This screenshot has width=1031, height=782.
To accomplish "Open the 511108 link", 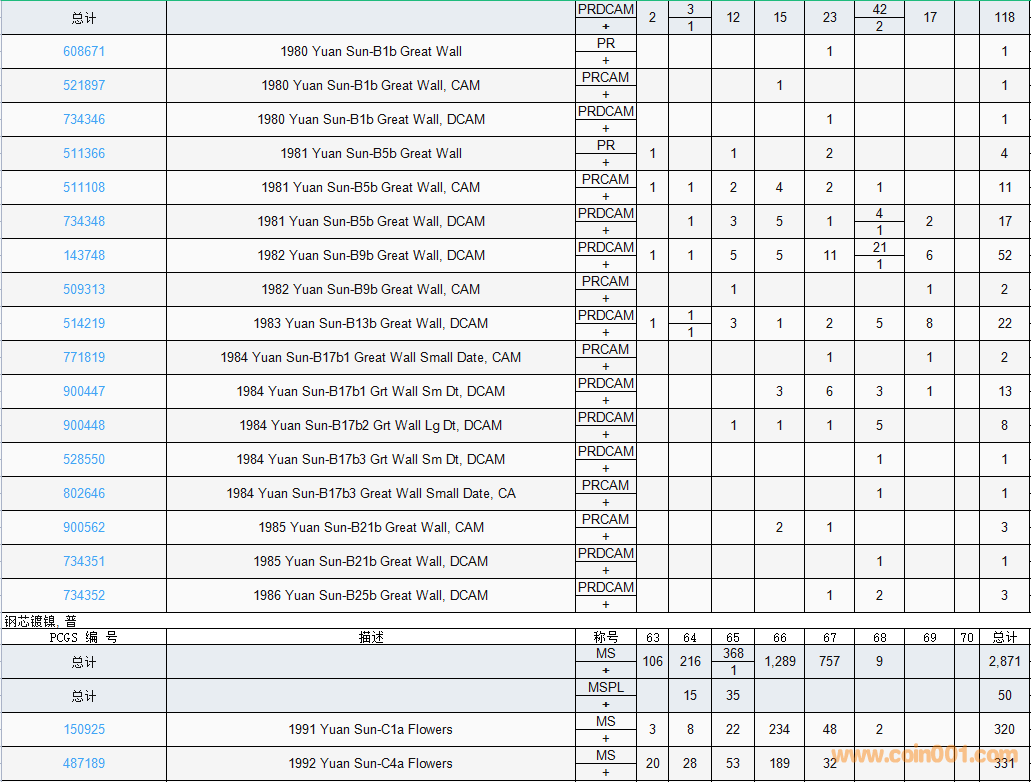I will (84, 187).
